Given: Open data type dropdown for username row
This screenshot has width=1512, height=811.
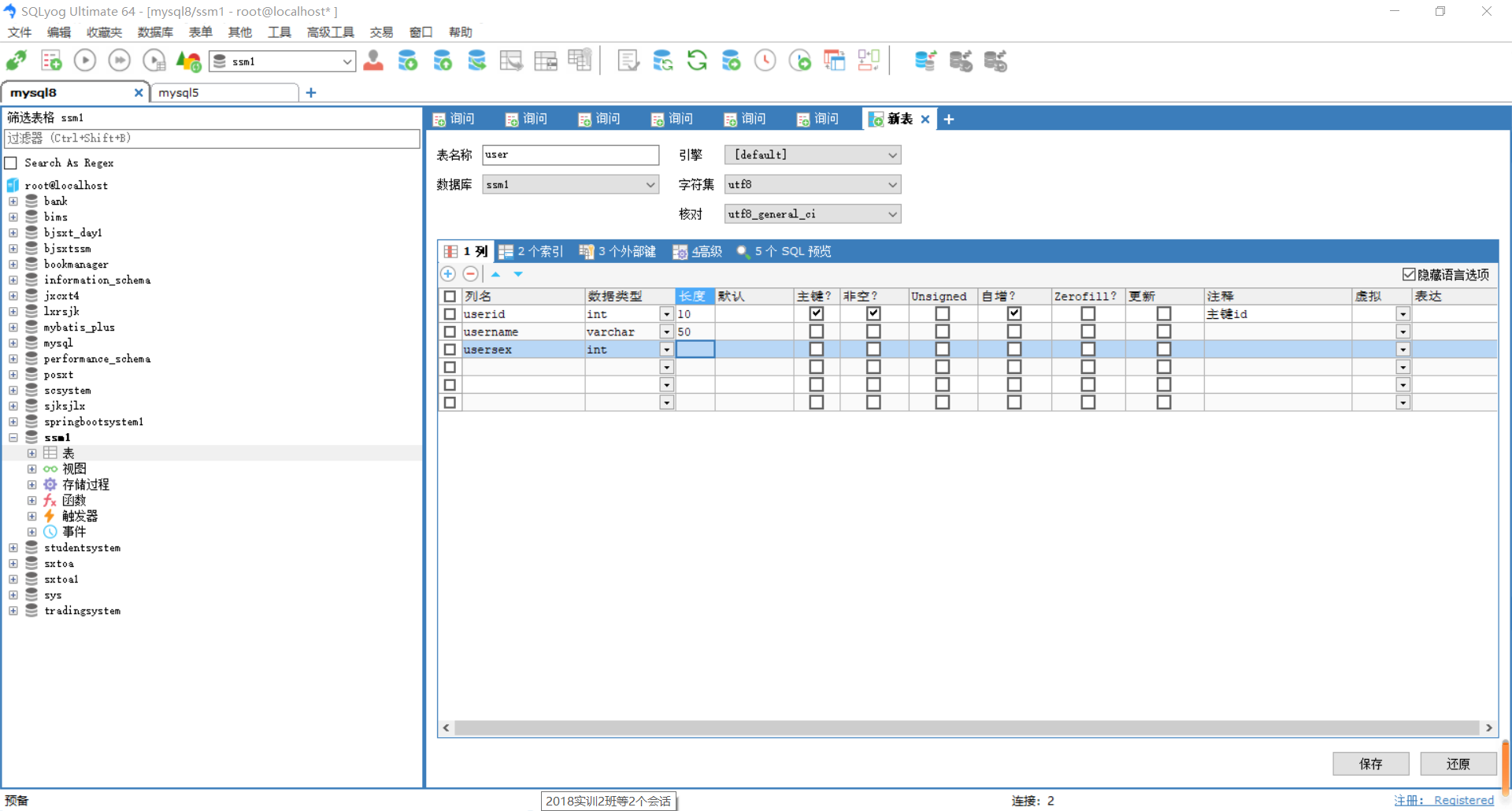Looking at the screenshot, I should (x=666, y=331).
